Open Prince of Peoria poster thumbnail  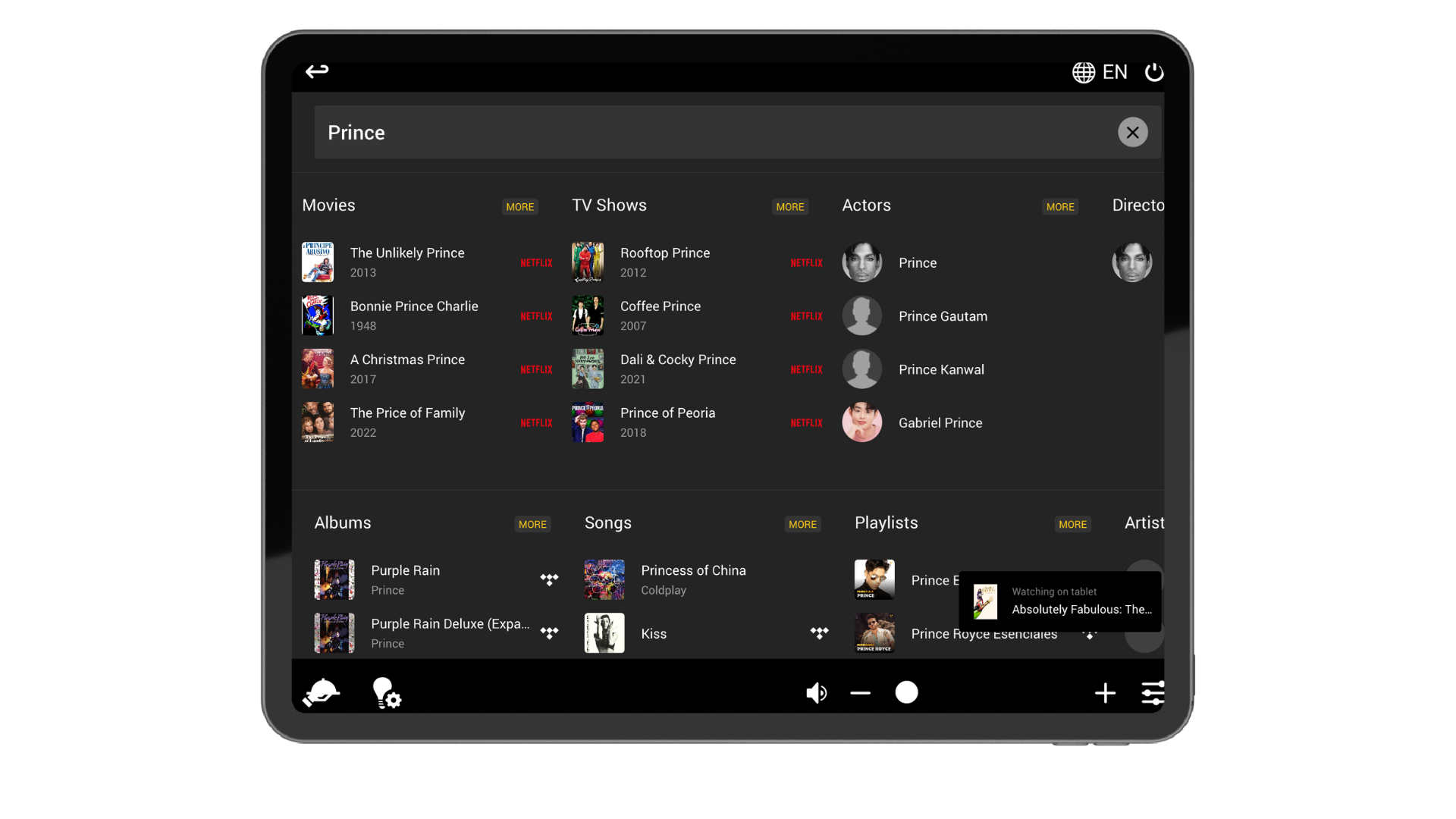coord(588,422)
